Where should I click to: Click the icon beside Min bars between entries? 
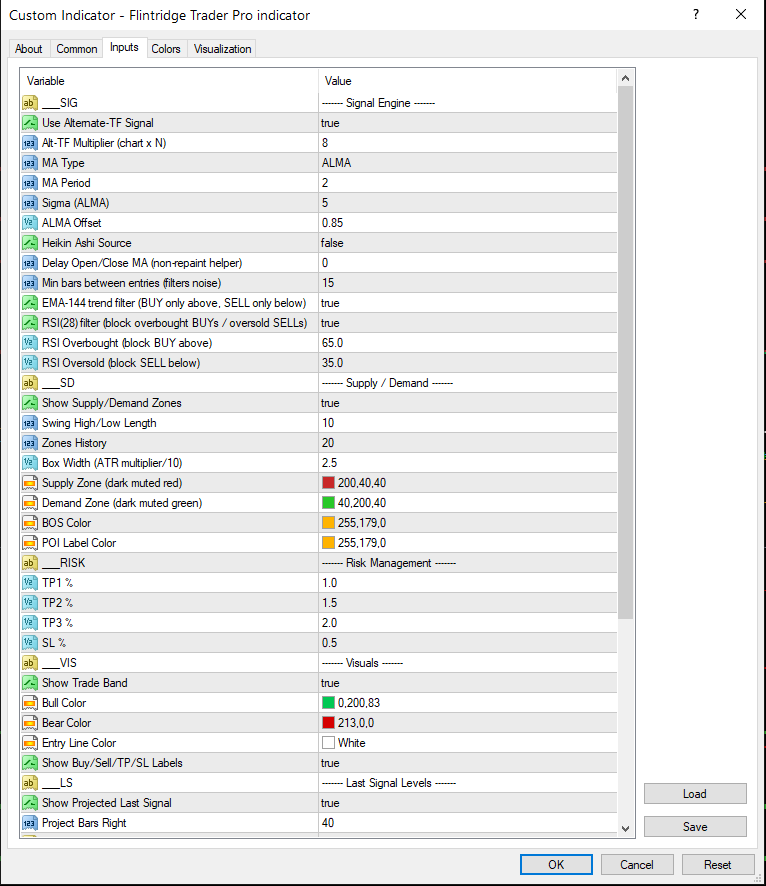point(30,283)
